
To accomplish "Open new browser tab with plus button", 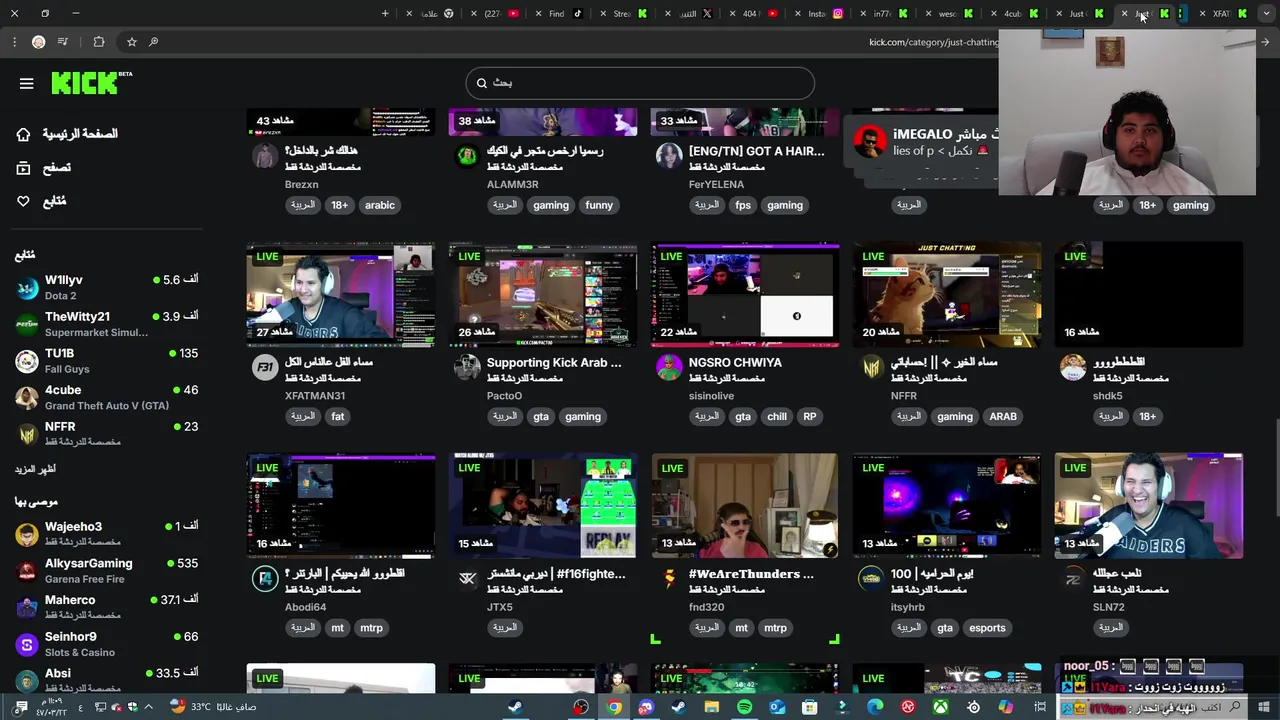I will click(x=385, y=13).
